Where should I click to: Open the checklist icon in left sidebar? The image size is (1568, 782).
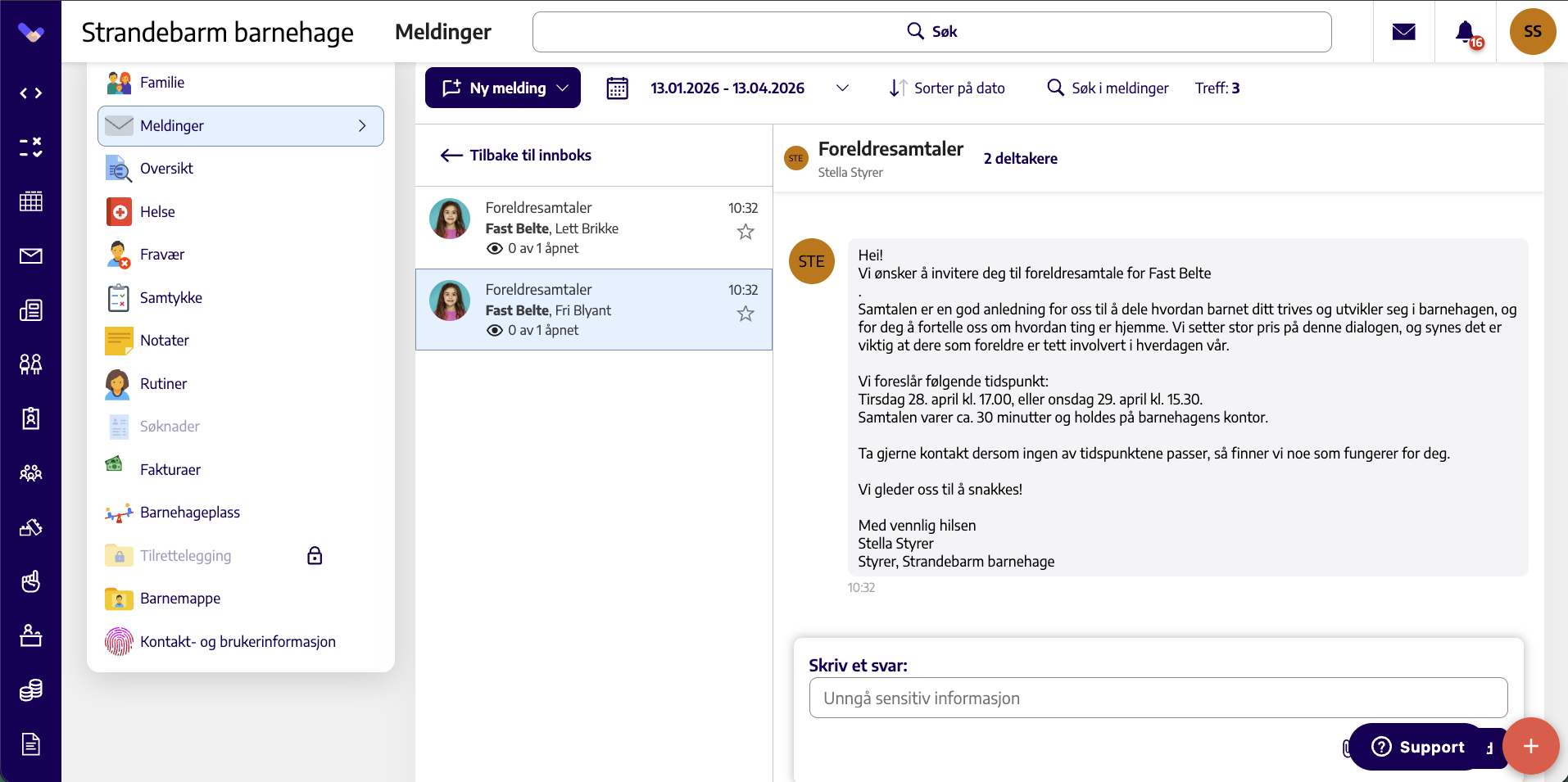click(x=30, y=147)
